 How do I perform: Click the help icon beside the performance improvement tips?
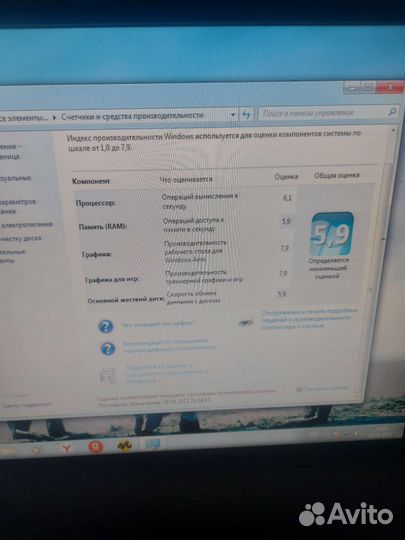[x=108, y=349]
